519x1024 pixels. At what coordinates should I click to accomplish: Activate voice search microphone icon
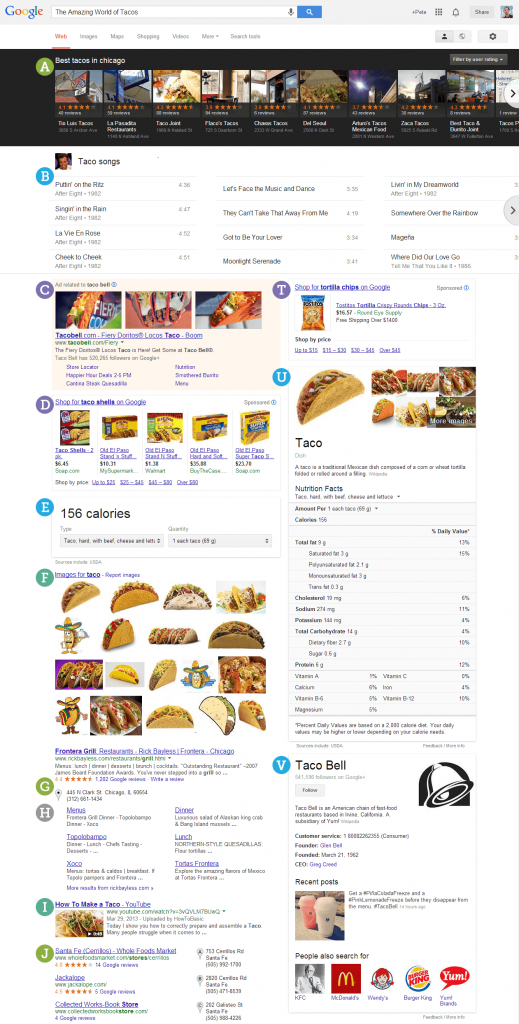[x=291, y=12]
